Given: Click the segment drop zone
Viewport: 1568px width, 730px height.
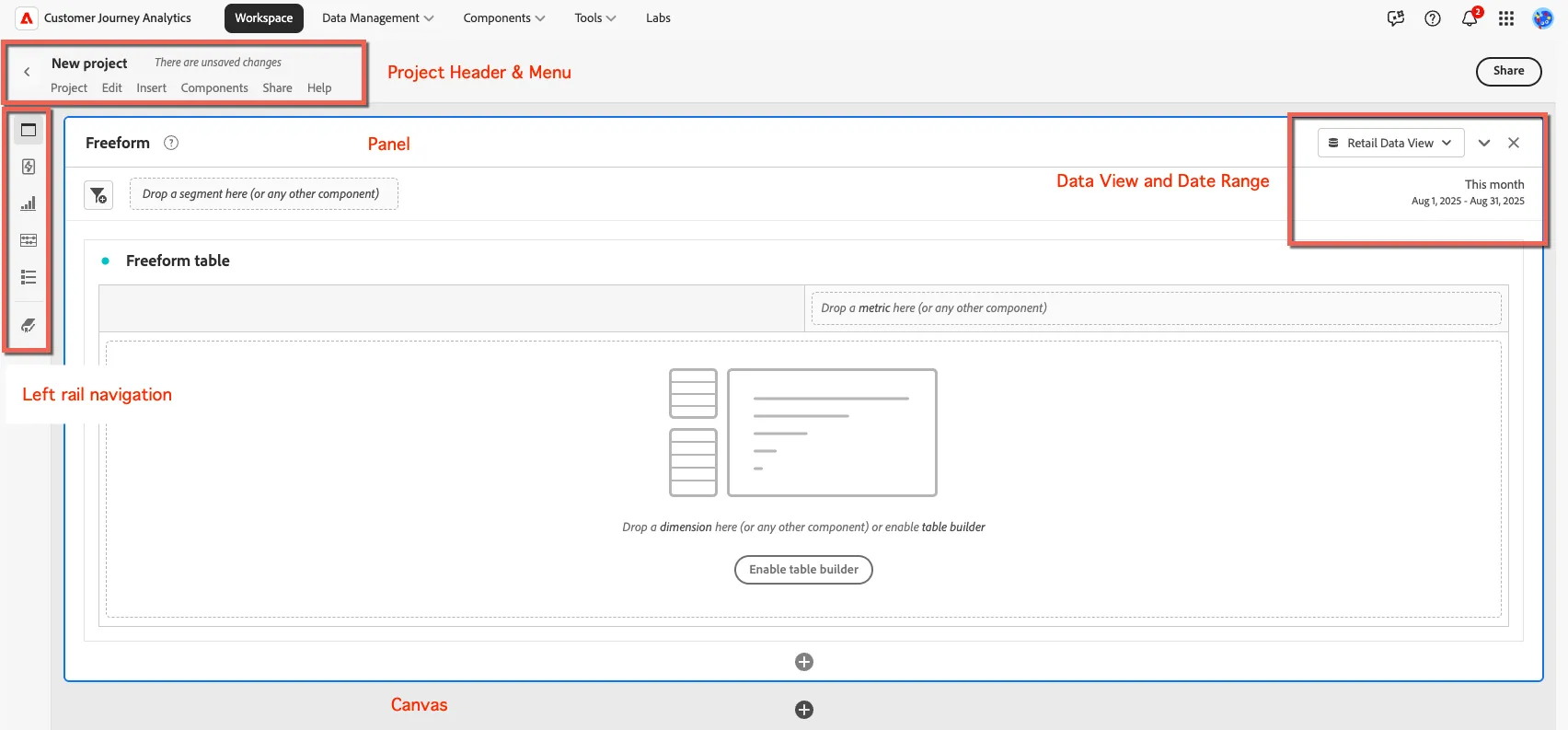Looking at the screenshot, I should coord(264,194).
